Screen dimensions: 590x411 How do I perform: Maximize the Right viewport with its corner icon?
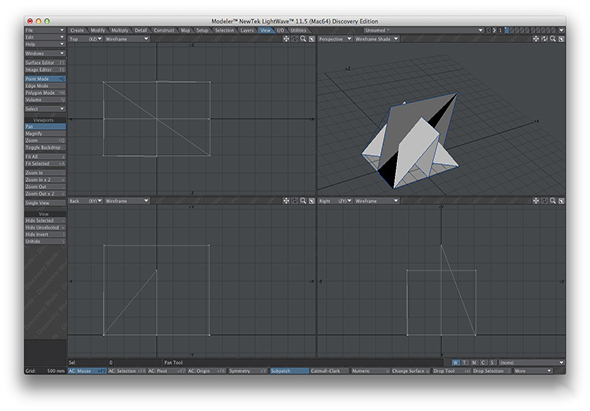coord(561,201)
